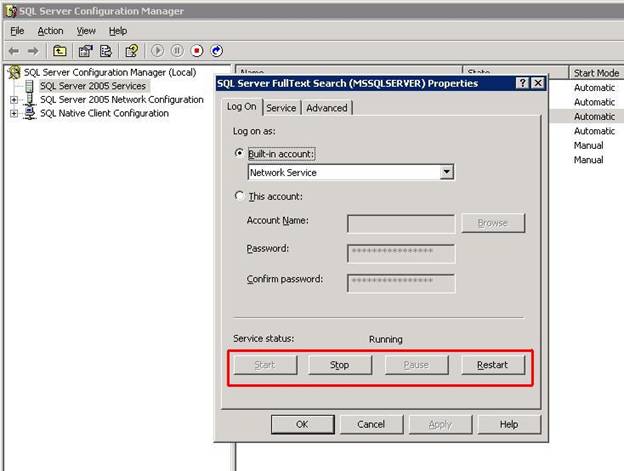Click the SQL Server 2005 Network Configuration icon

click(x=29, y=99)
